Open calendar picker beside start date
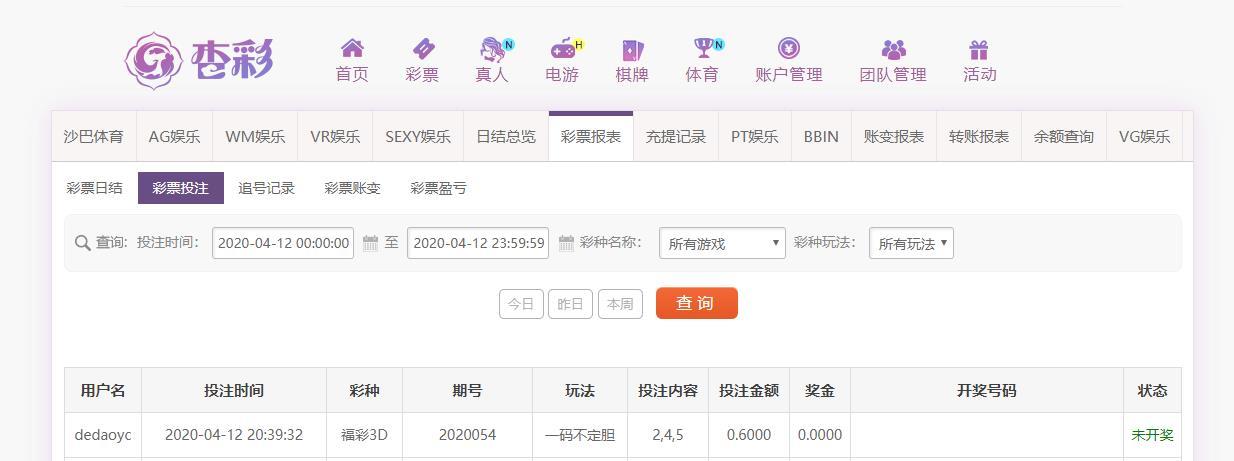This screenshot has width=1234, height=461. point(370,243)
